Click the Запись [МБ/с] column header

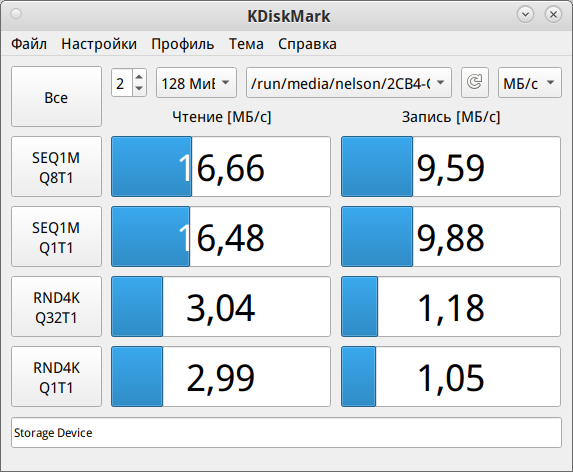pos(451,117)
